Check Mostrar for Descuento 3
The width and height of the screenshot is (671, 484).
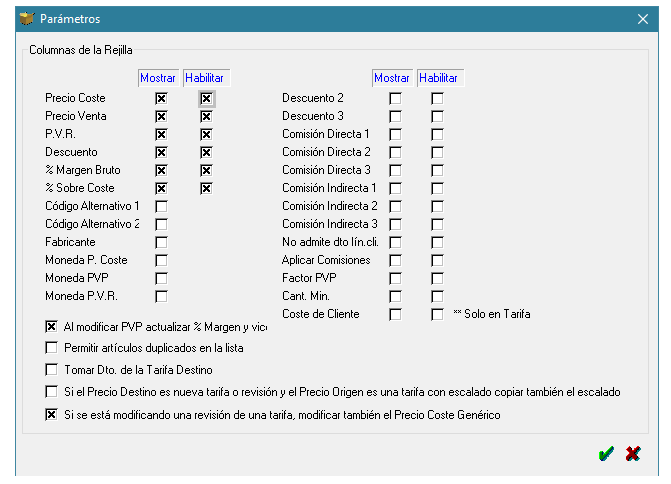[395, 116]
